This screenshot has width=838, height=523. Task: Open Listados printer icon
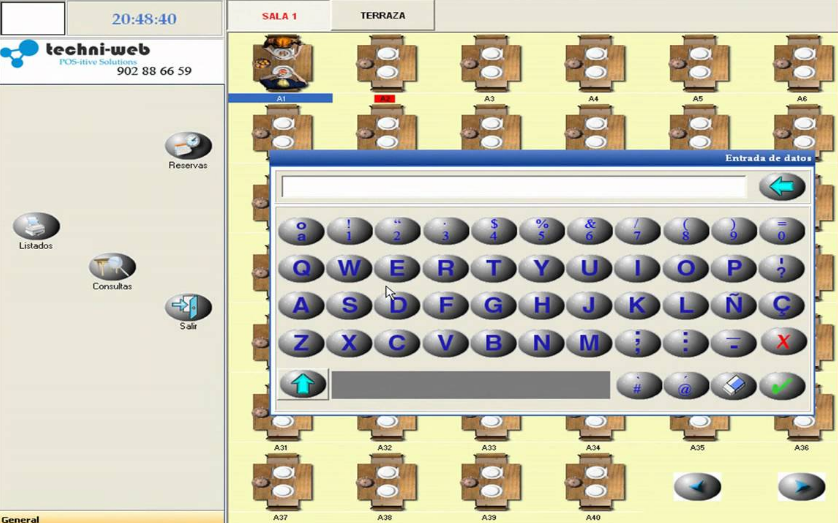(36, 227)
